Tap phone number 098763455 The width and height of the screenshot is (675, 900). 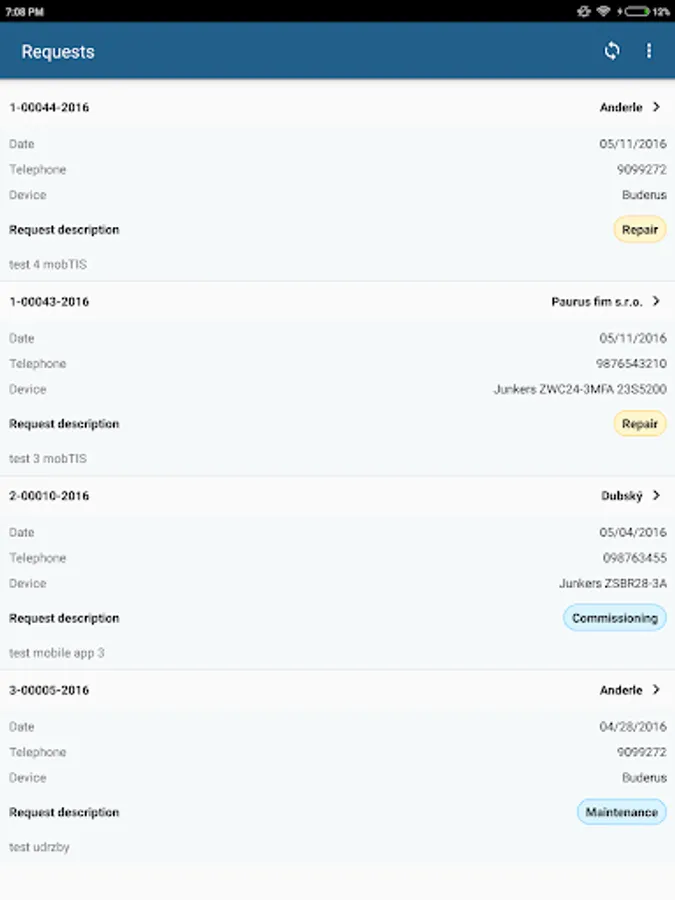tap(634, 558)
